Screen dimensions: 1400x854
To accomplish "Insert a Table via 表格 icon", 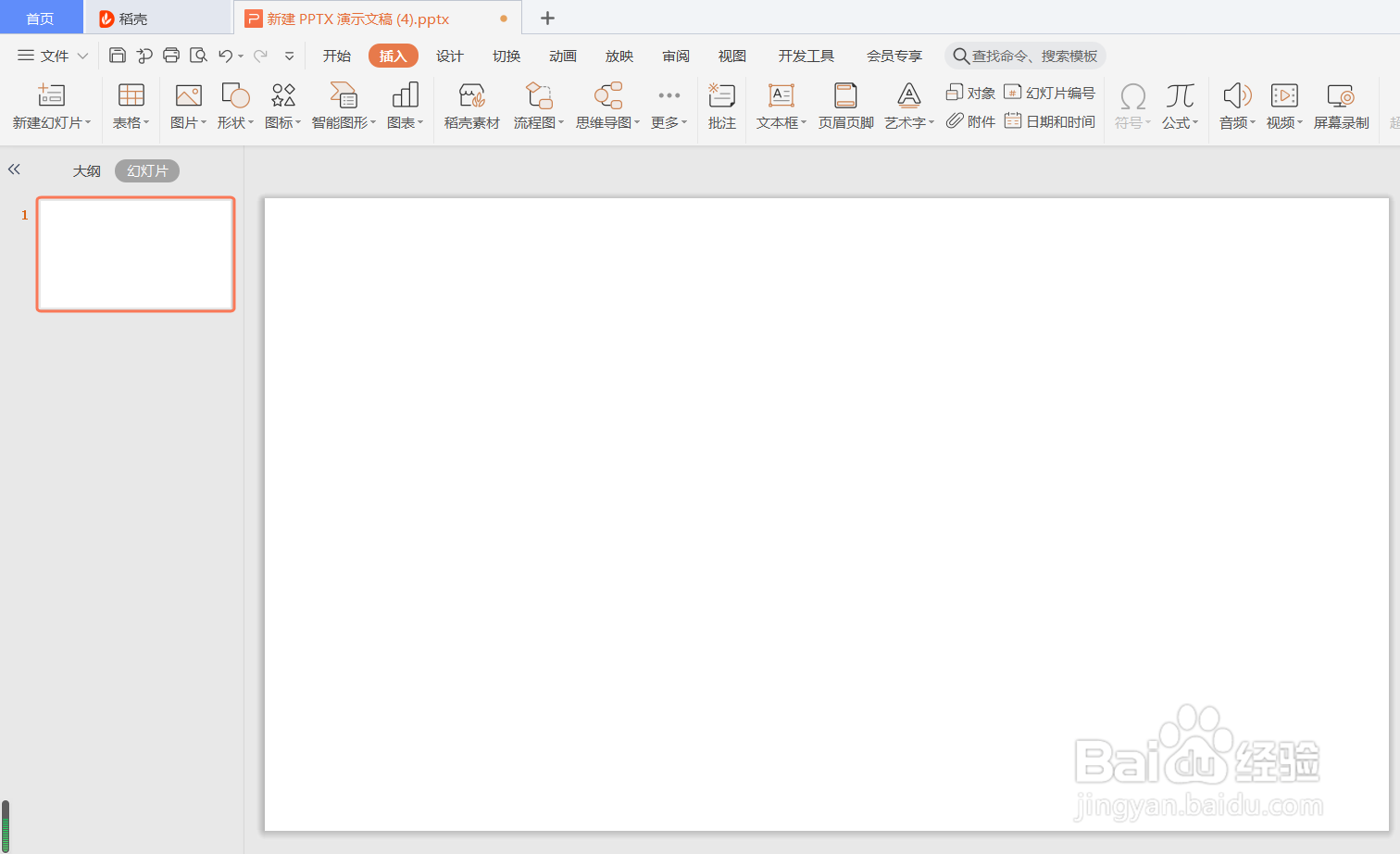I will click(131, 95).
